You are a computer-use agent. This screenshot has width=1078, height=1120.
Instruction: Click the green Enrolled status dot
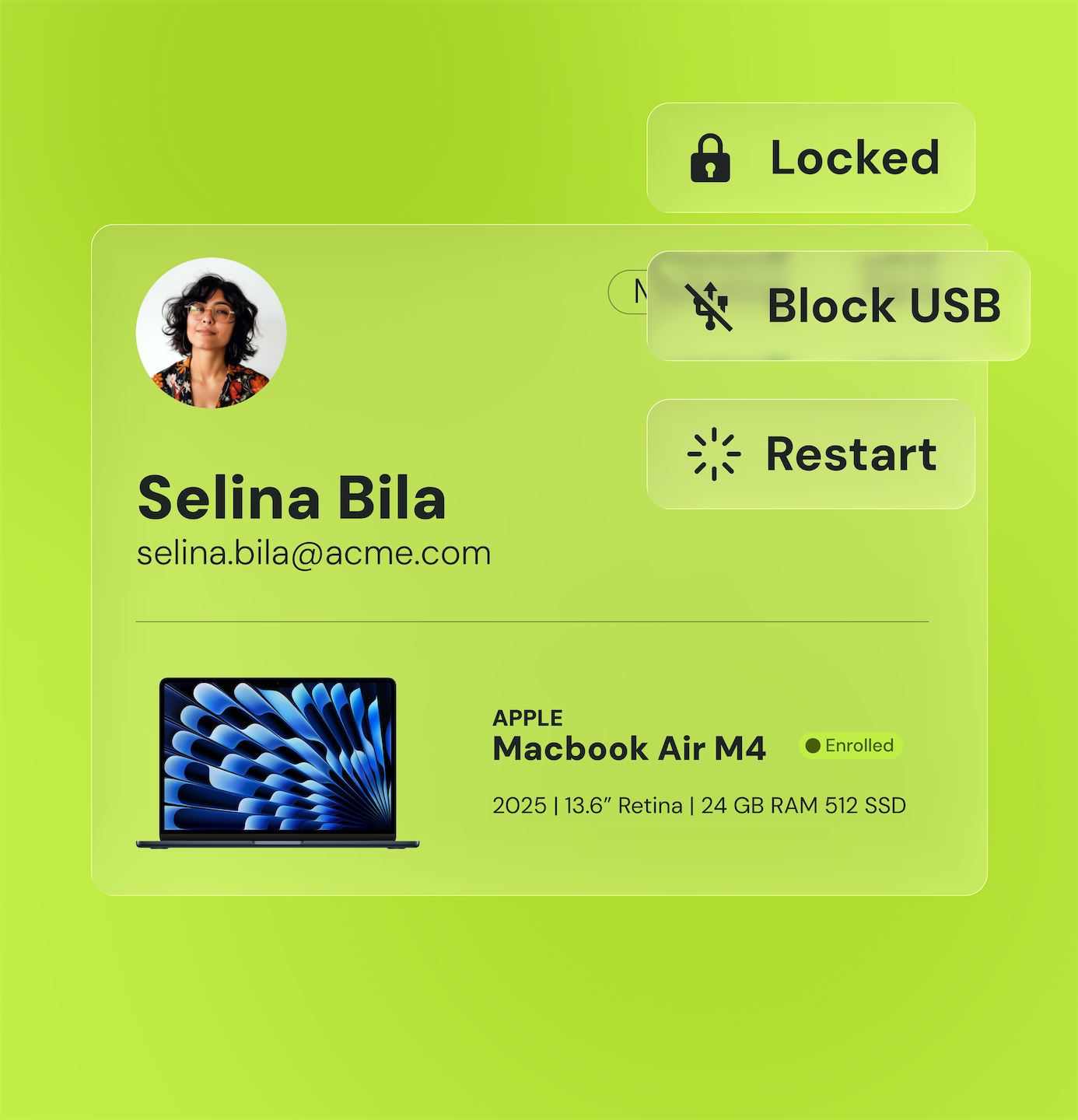(x=814, y=746)
